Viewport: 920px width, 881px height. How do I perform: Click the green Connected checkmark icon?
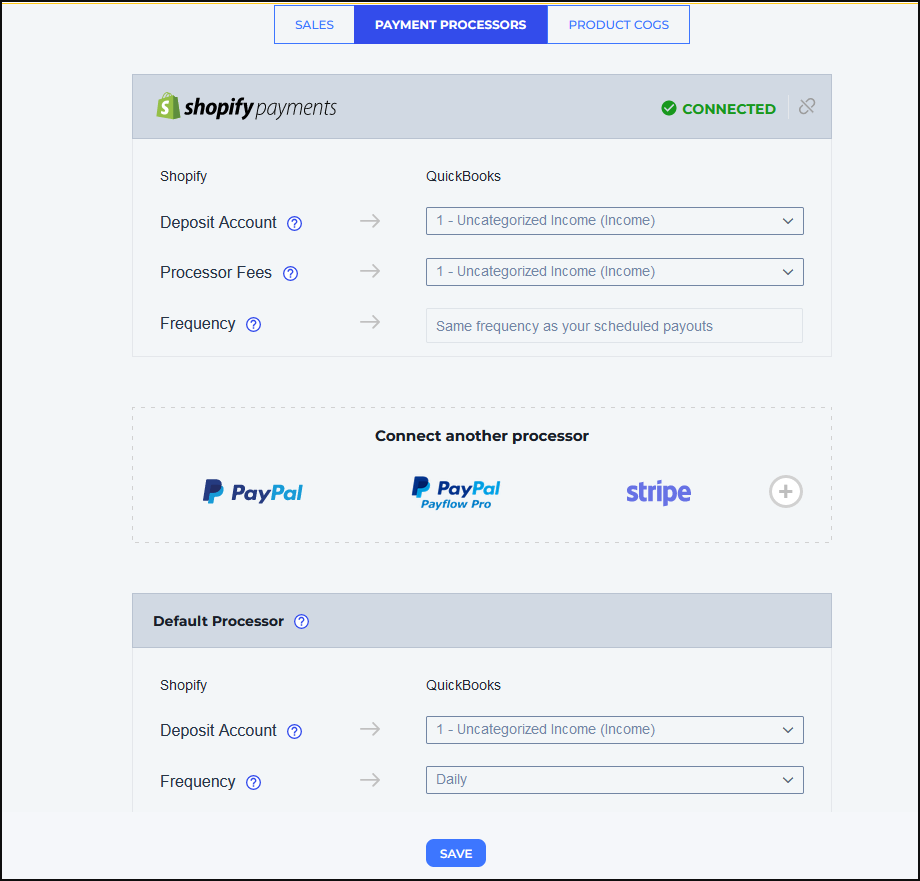[x=669, y=109]
